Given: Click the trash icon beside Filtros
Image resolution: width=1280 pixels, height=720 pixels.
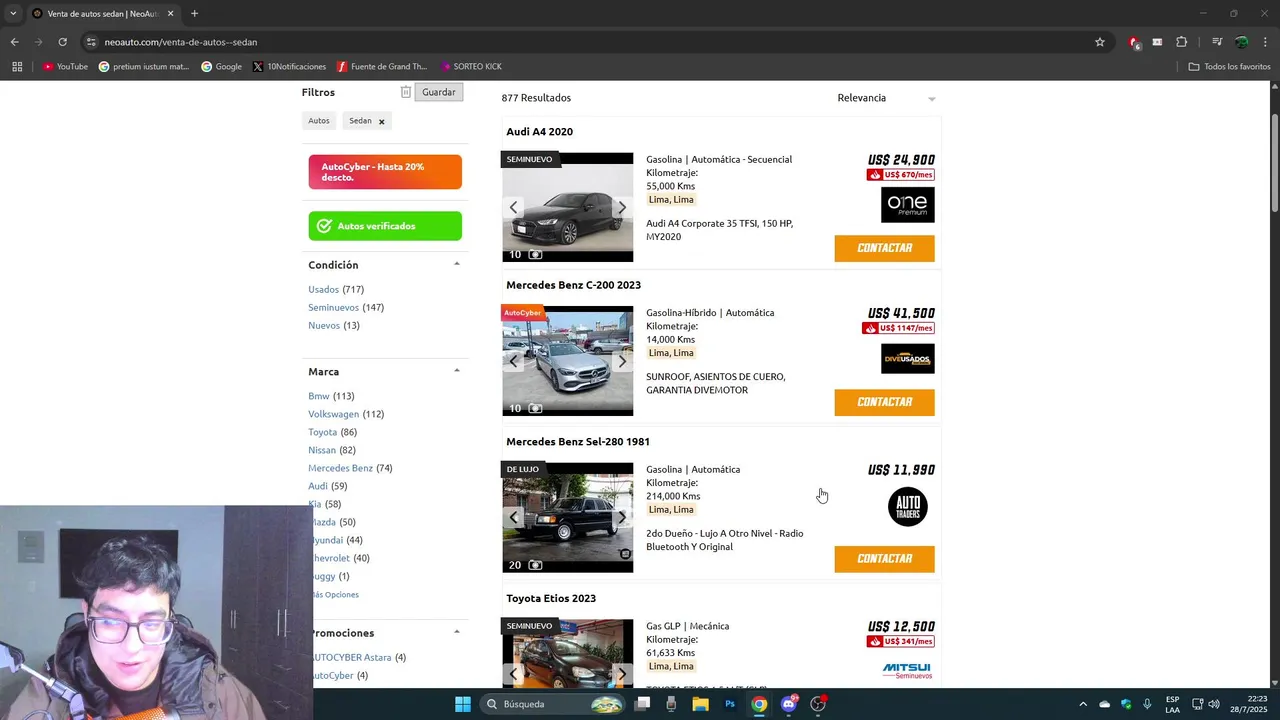Looking at the screenshot, I should click(406, 92).
